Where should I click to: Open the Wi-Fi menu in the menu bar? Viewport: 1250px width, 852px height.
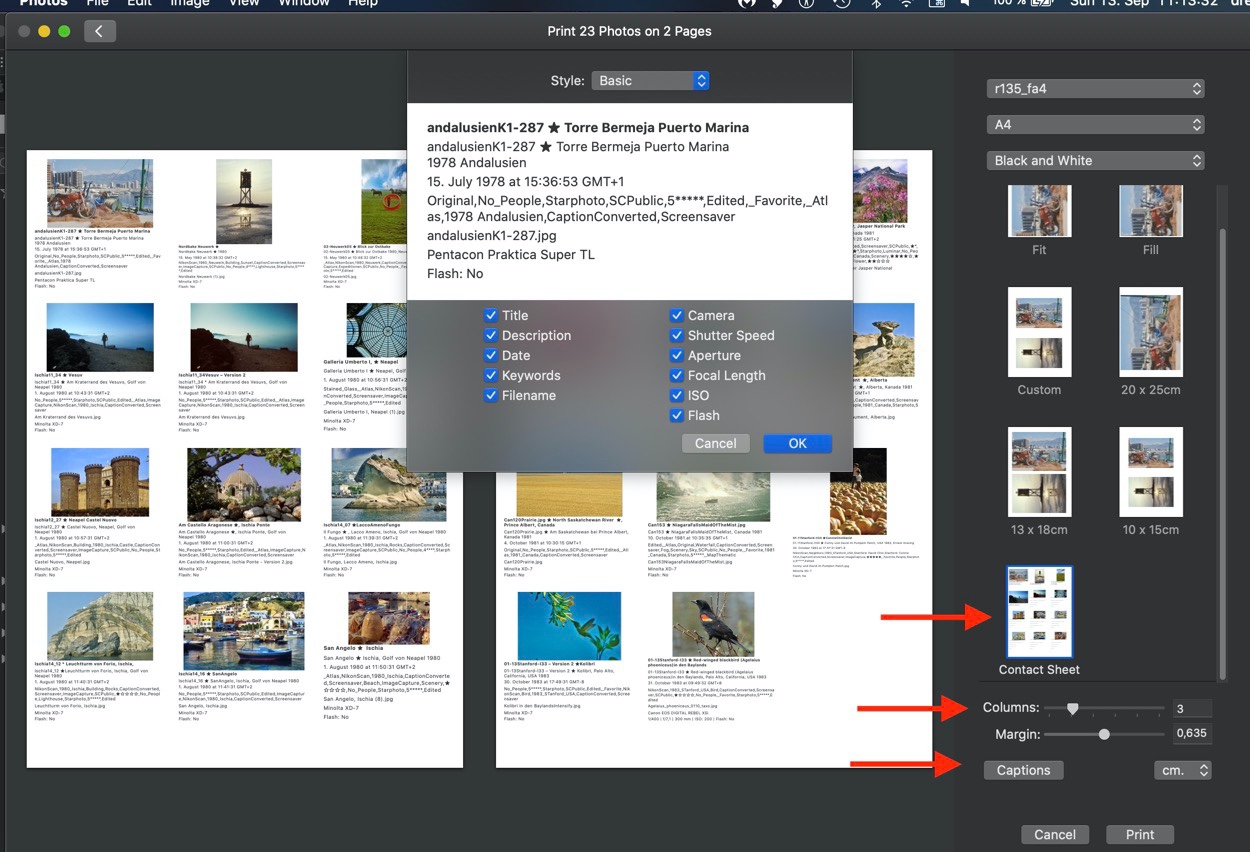905,4
